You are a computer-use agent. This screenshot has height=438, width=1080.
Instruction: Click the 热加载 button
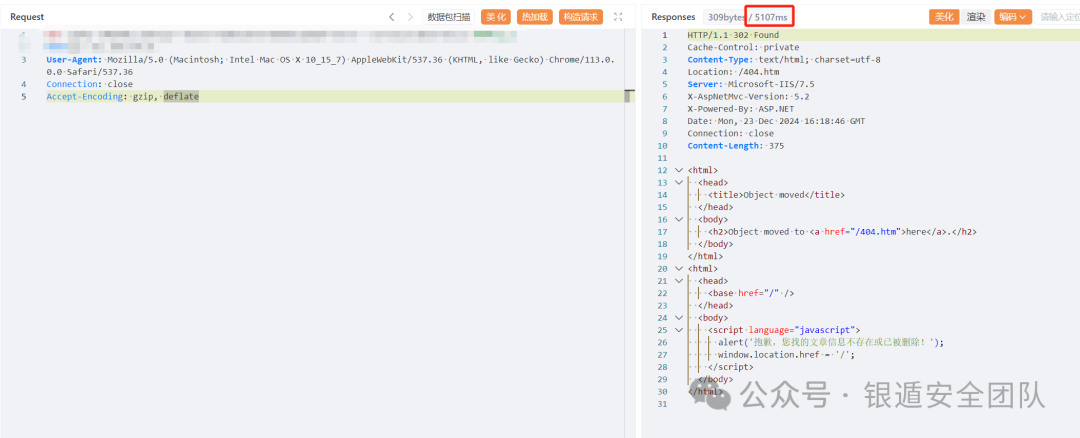tap(534, 17)
